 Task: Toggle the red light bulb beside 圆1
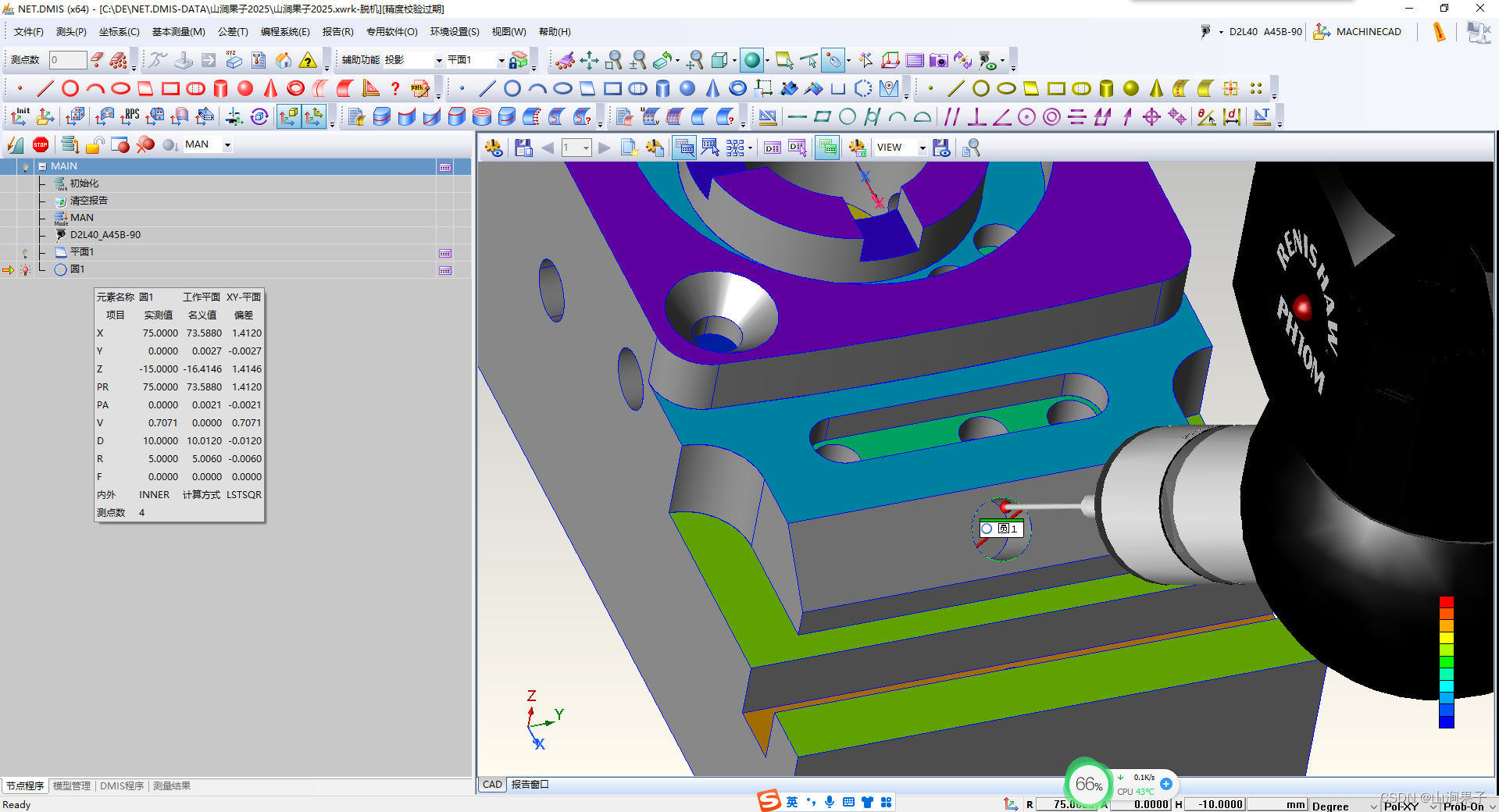(x=25, y=270)
